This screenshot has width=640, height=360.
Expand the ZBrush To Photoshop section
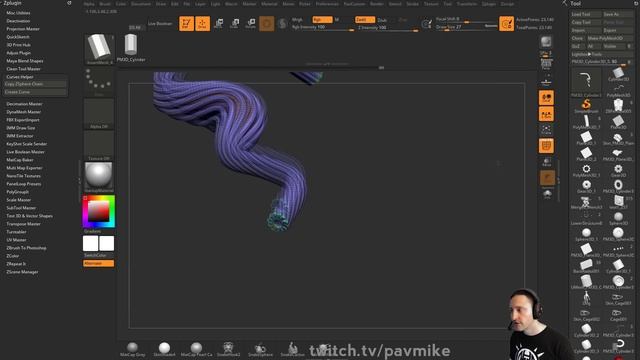pos(26,248)
